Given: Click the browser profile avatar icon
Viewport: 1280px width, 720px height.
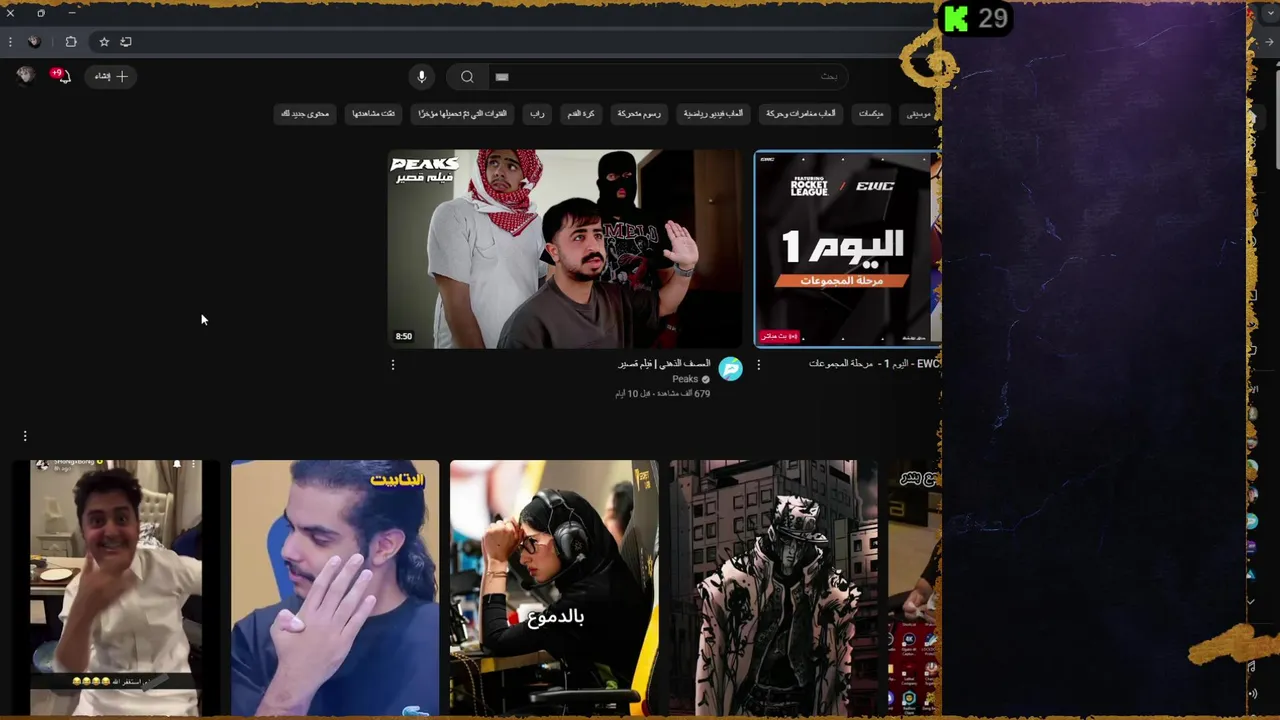Looking at the screenshot, I should pyautogui.click(x=34, y=42).
